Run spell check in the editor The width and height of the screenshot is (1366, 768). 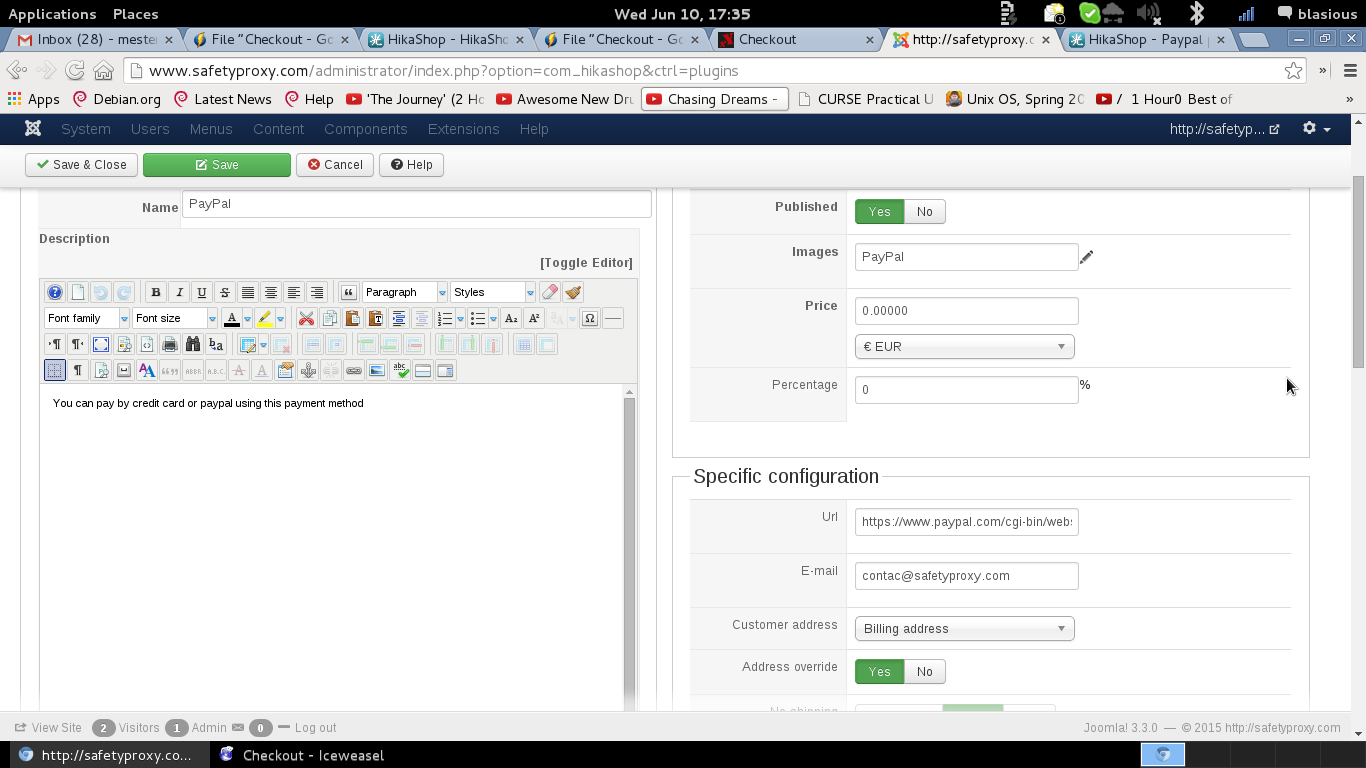click(400, 370)
